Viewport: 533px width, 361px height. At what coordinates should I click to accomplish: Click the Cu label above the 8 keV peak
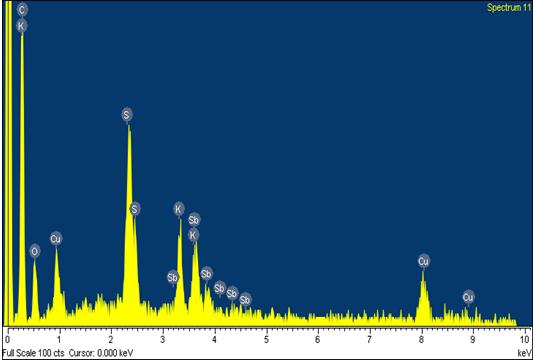(424, 261)
